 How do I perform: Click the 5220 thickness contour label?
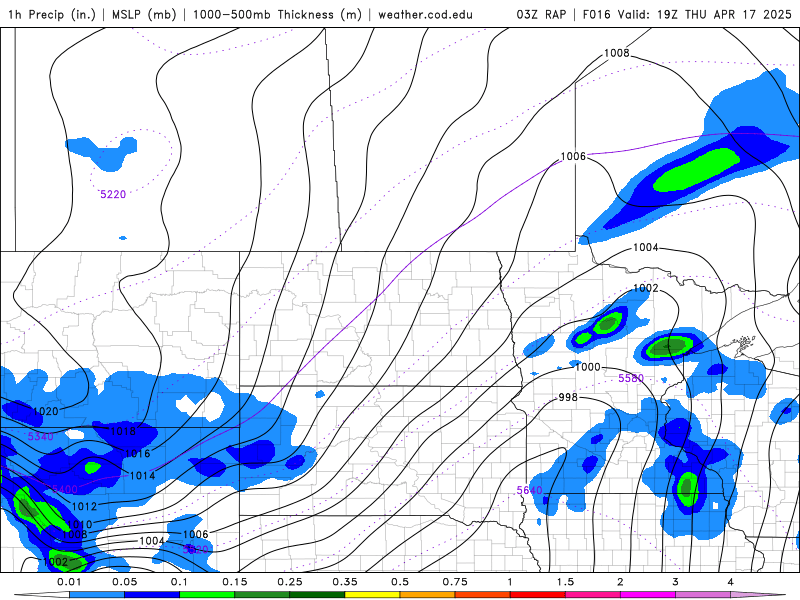point(113,194)
